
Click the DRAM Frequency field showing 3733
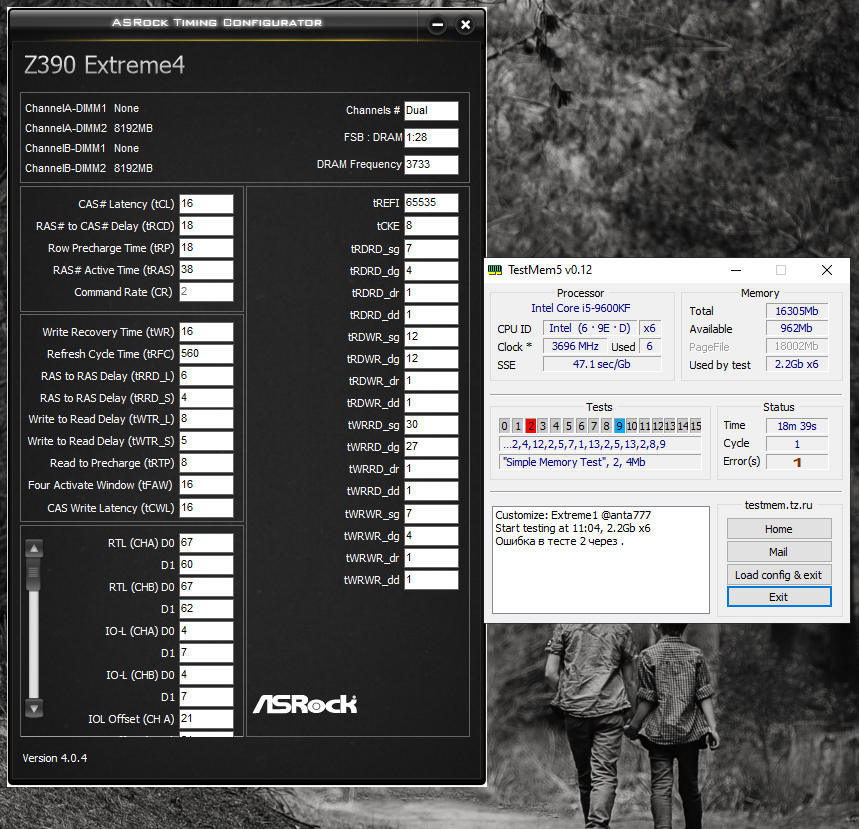[x=431, y=164]
